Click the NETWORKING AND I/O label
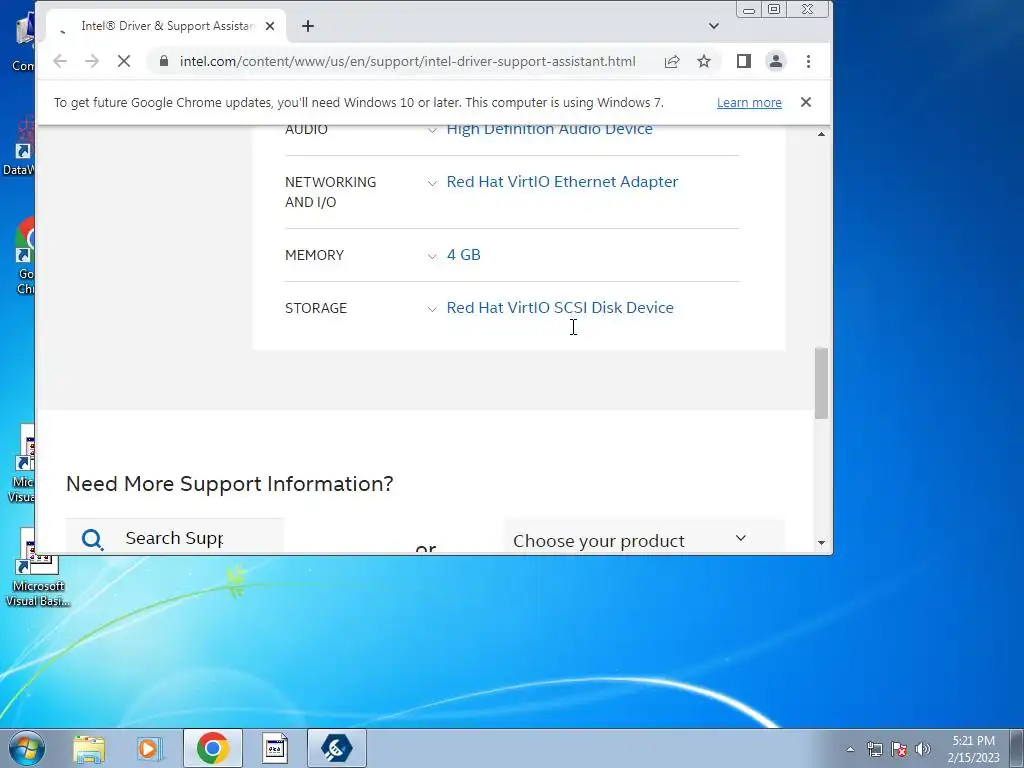The image size is (1024, 768). click(x=330, y=192)
